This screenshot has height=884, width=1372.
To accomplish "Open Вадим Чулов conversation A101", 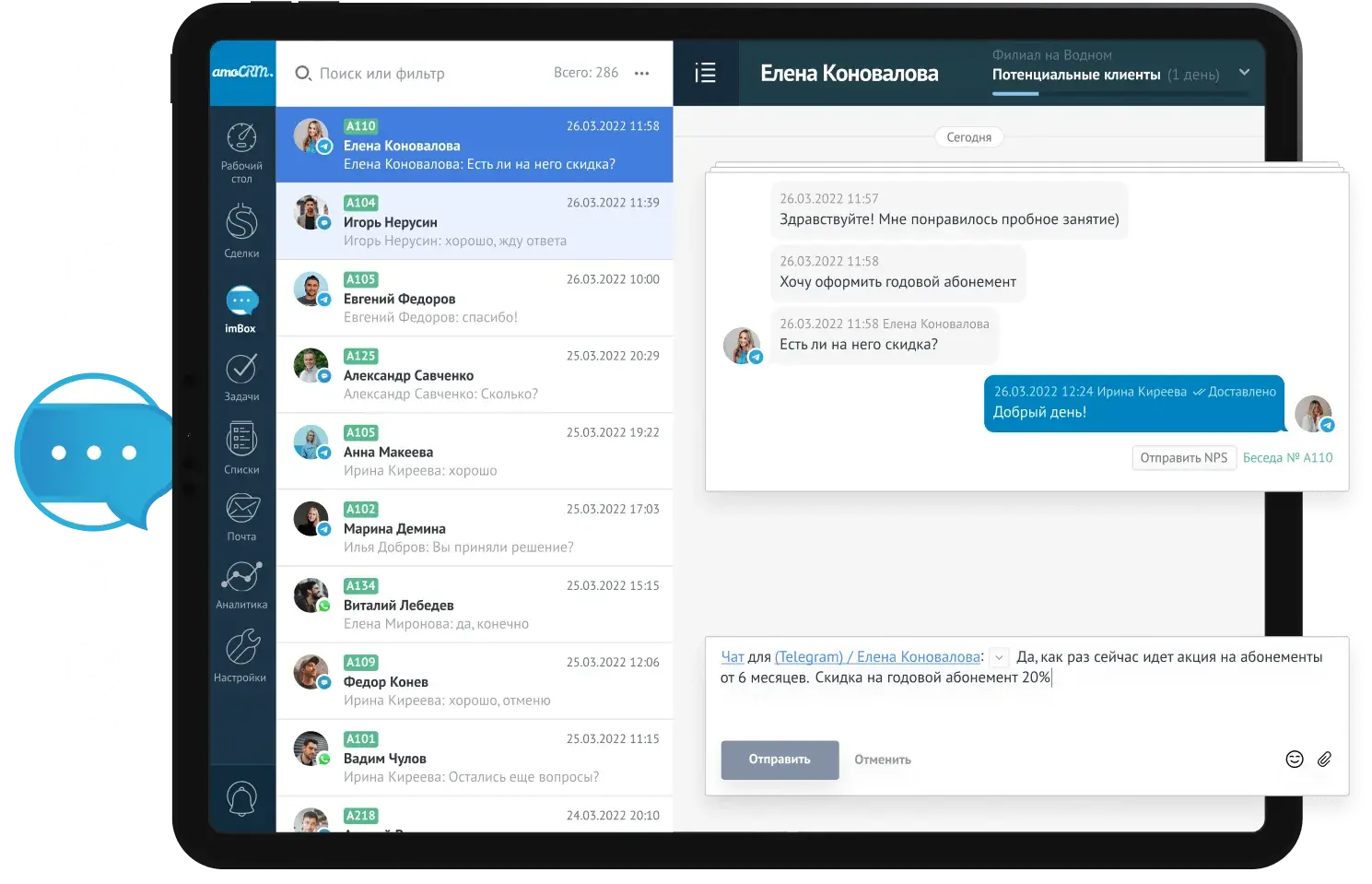I will click(475, 757).
